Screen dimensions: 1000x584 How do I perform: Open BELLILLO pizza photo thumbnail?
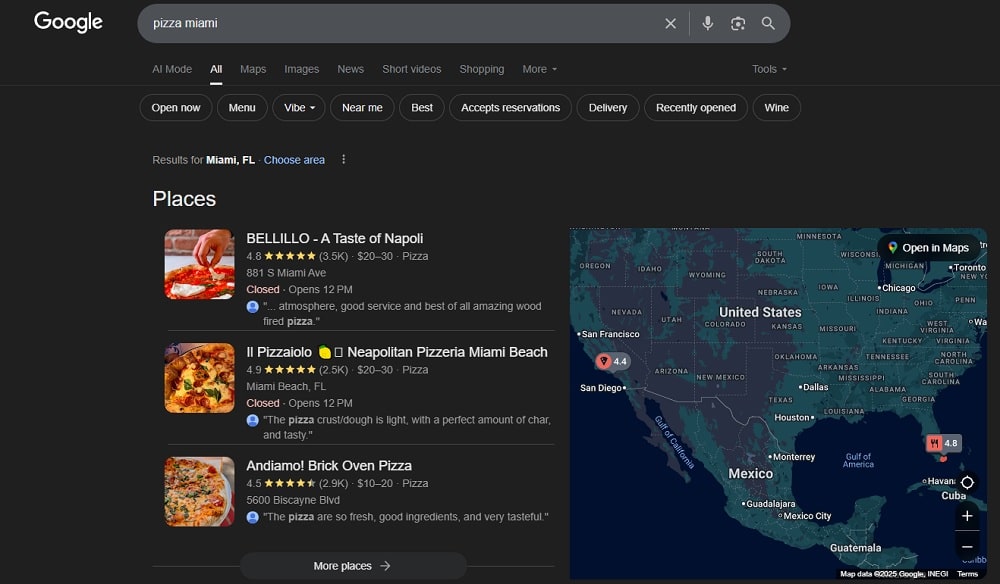pos(200,265)
